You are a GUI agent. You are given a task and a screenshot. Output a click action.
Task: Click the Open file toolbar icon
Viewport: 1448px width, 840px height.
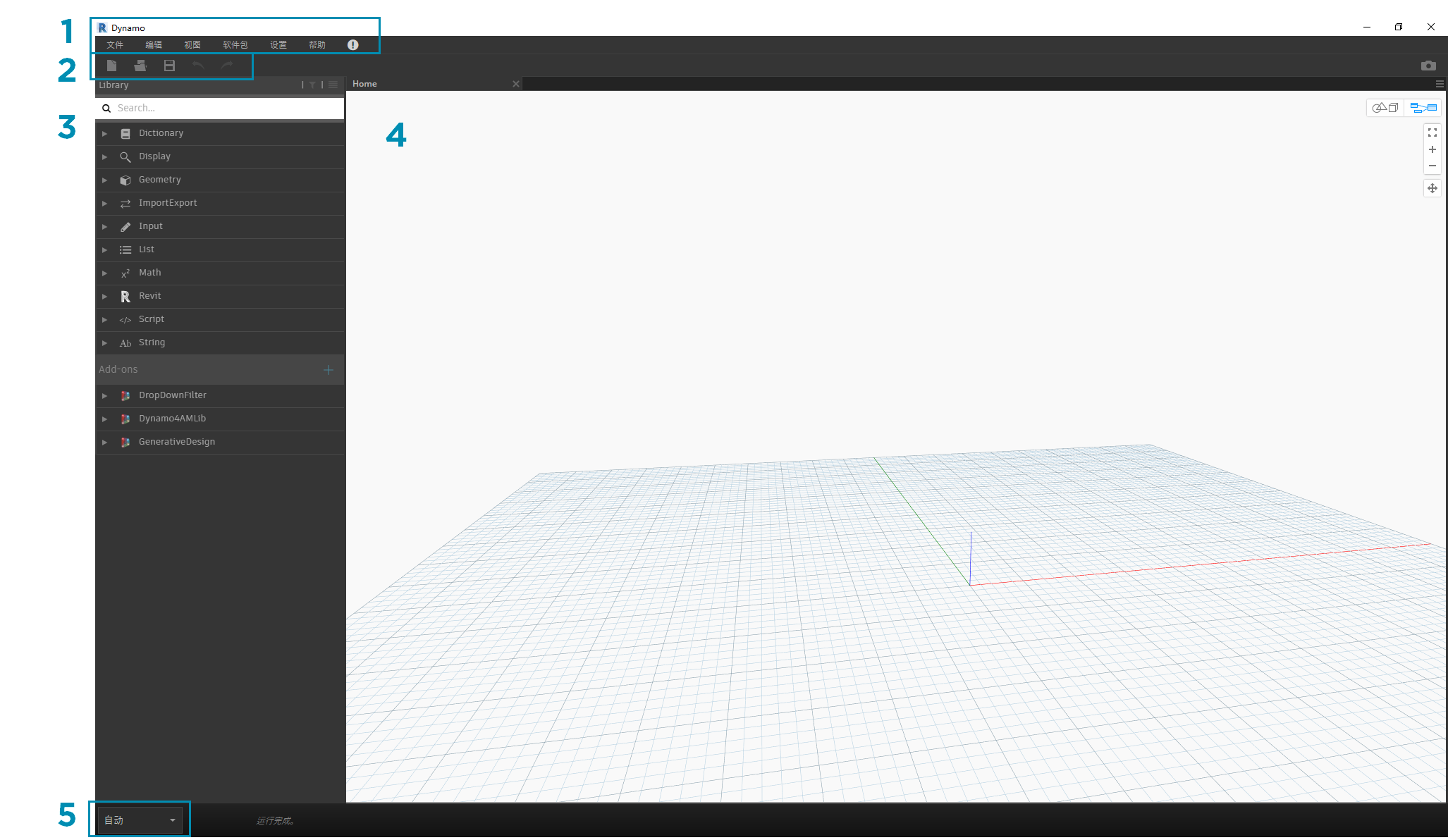coord(140,66)
